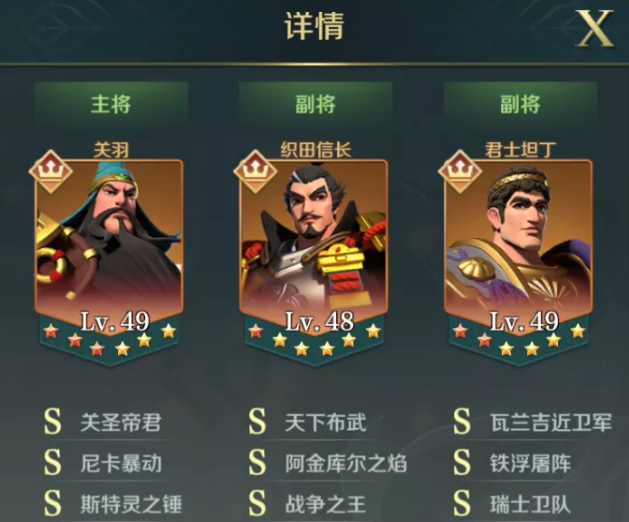Viewport: 629px width, 522px height.
Task: Close the 详情 panel with X
Action: pyautogui.click(x=595, y=28)
